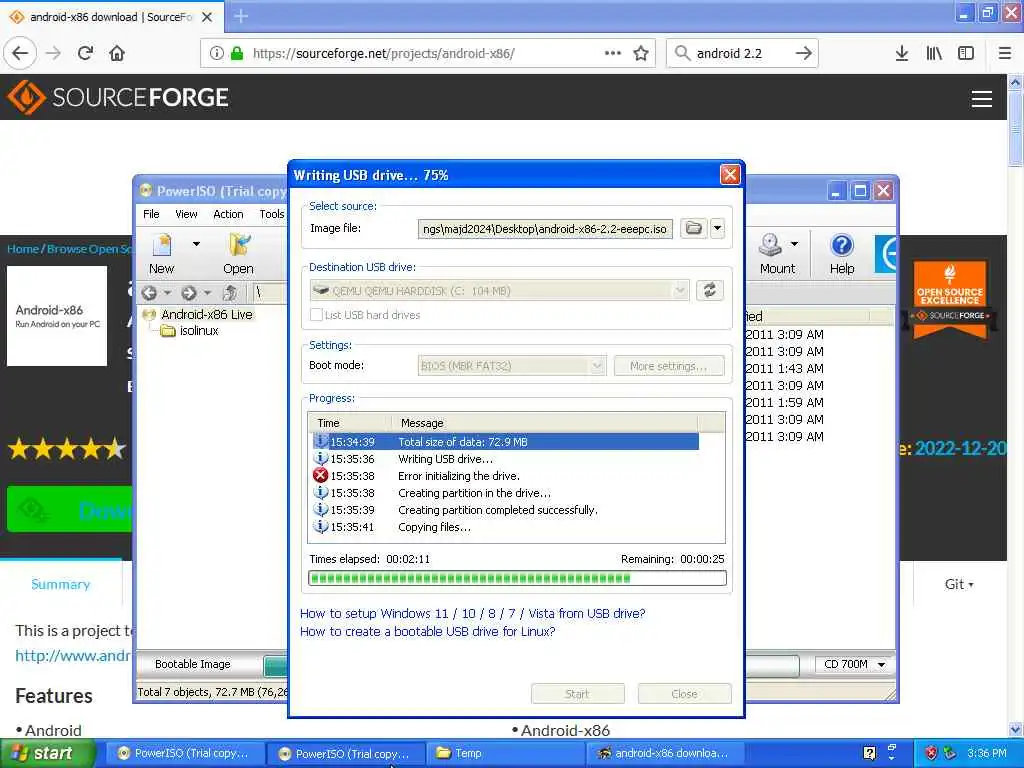Viewport: 1024px width, 768px height.
Task: Submit the android 2.2 search arrow
Action: pos(804,54)
